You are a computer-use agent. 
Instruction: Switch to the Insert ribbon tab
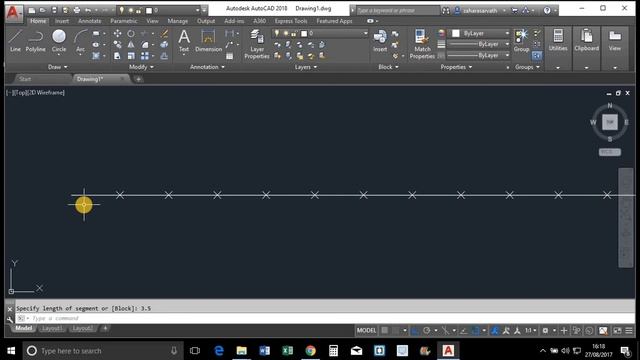click(x=62, y=21)
